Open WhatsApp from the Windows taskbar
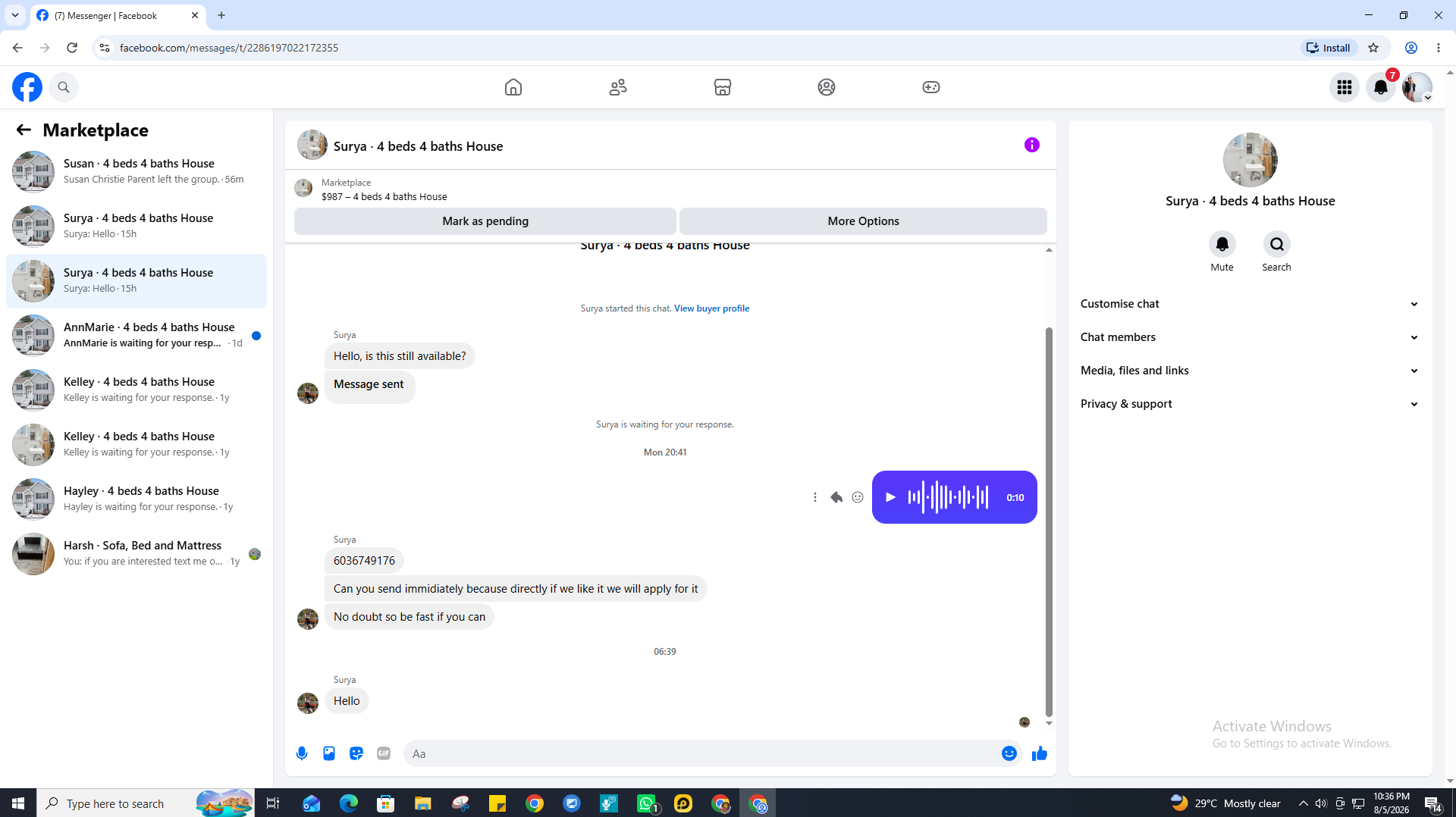The image size is (1456, 817). [646, 803]
